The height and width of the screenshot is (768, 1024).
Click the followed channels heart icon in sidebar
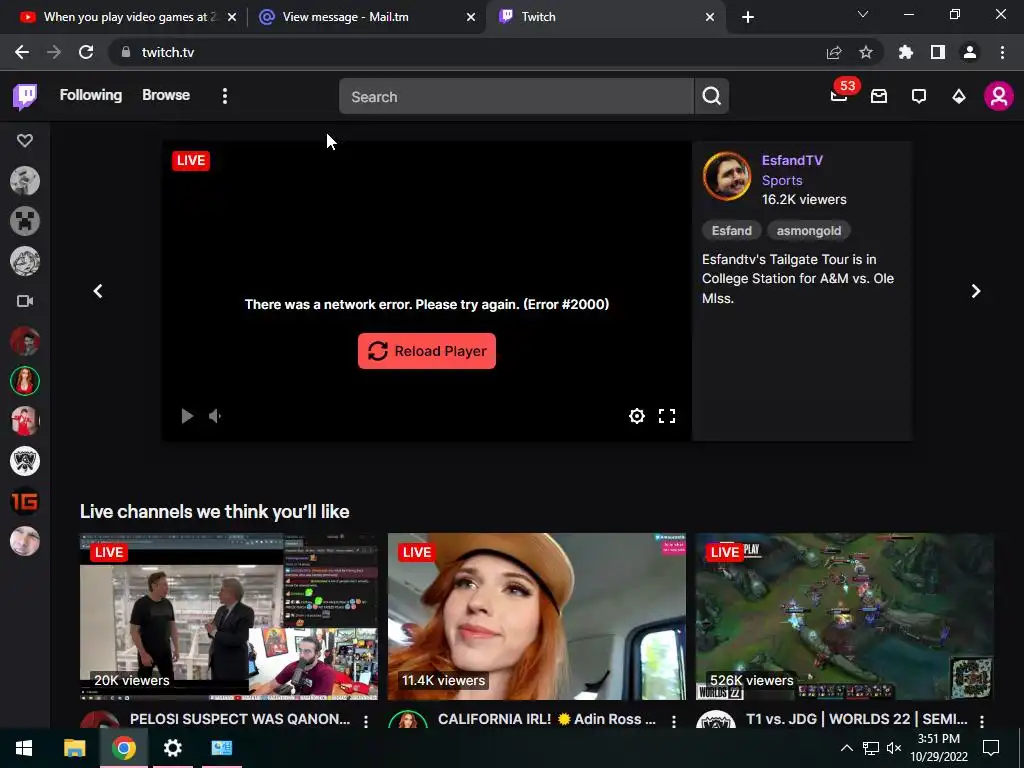(25, 140)
